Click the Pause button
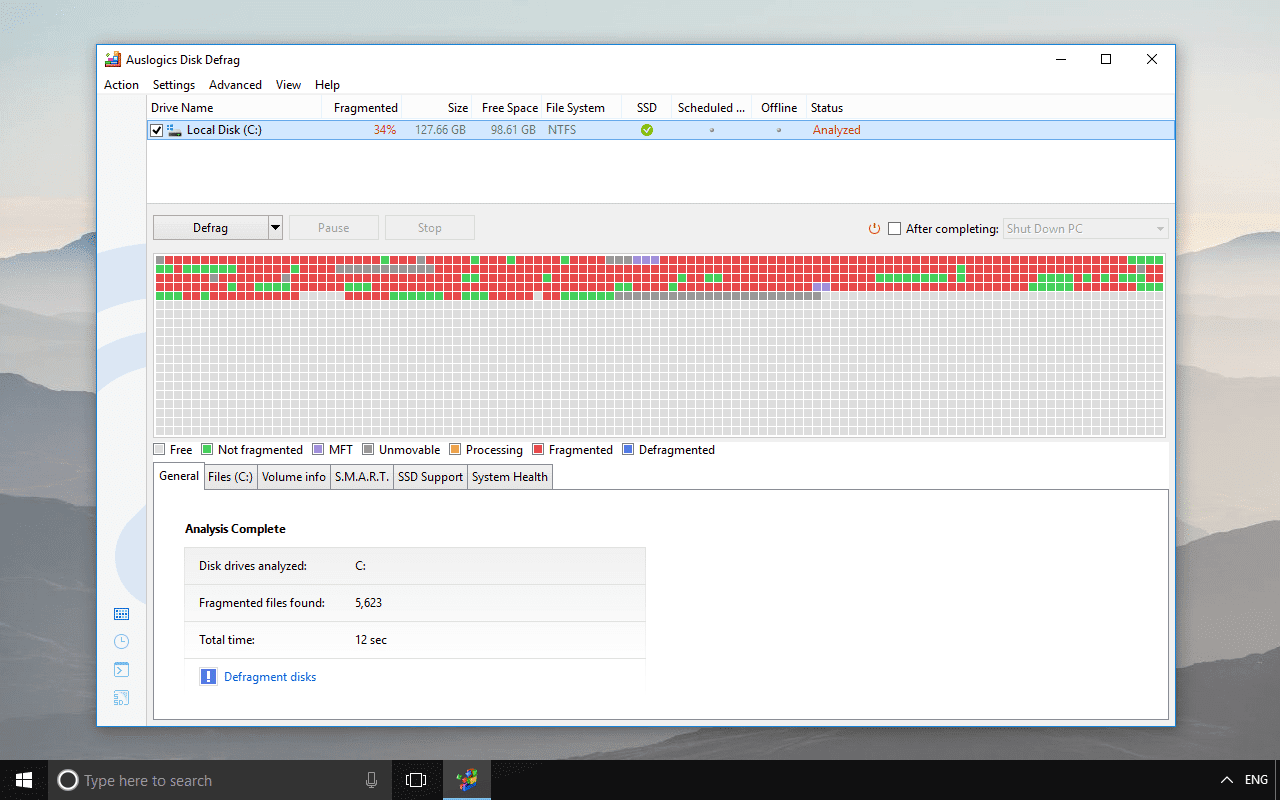This screenshot has height=800, width=1280. pyautogui.click(x=334, y=228)
